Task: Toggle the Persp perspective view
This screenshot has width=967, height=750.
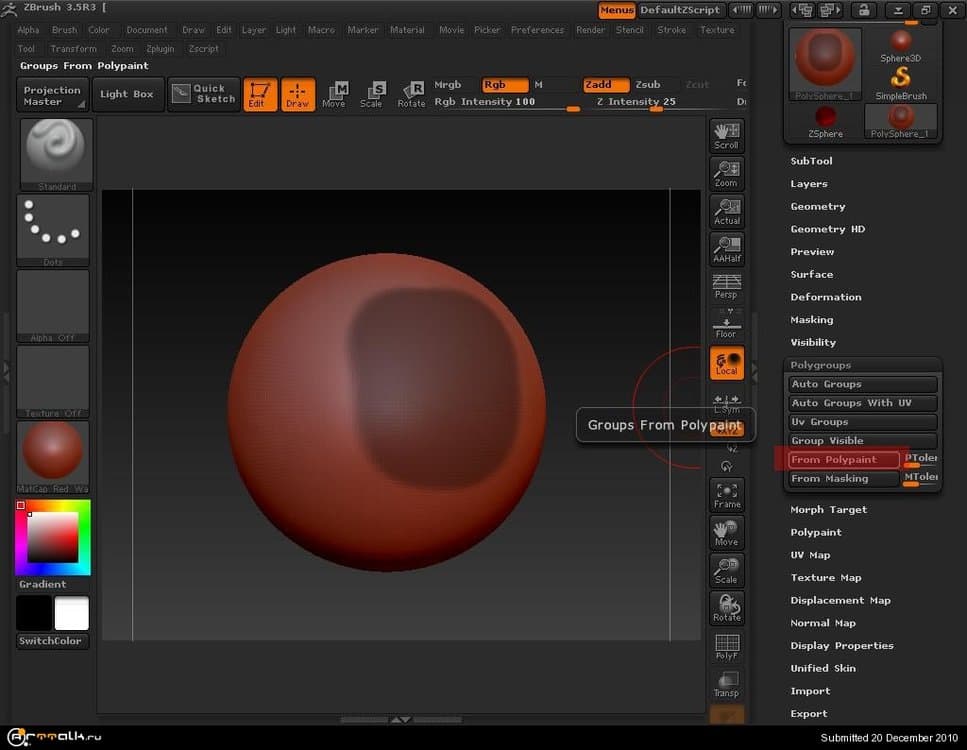Action: pyautogui.click(x=726, y=286)
